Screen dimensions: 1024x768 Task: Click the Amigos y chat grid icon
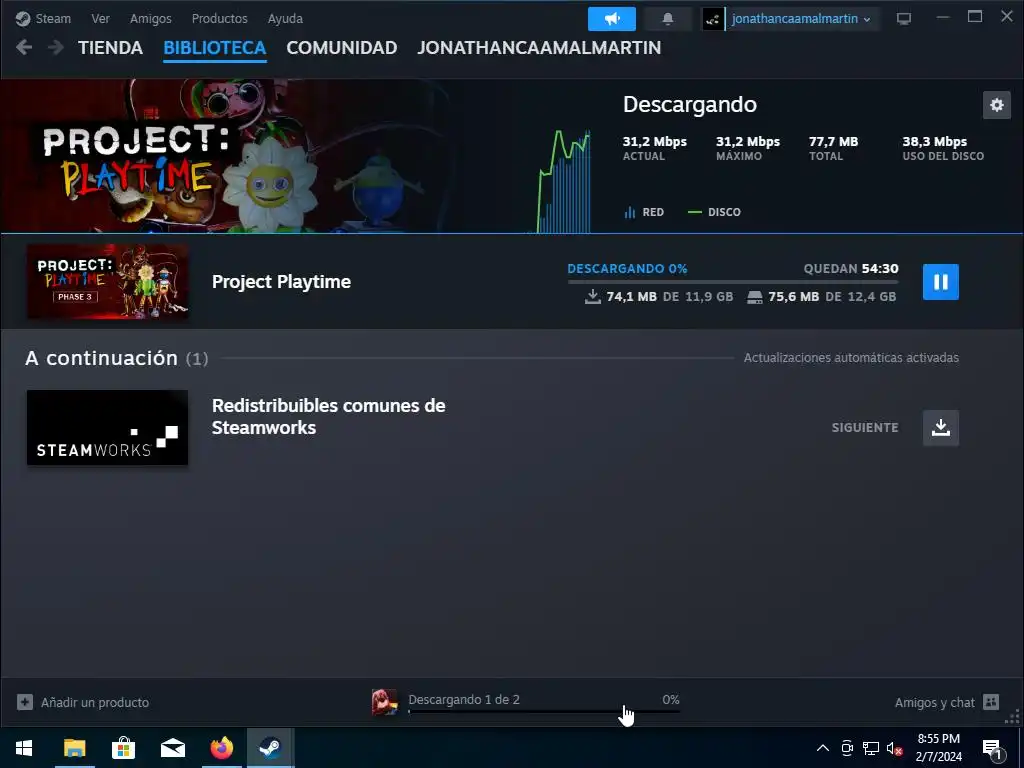tap(991, 702)
